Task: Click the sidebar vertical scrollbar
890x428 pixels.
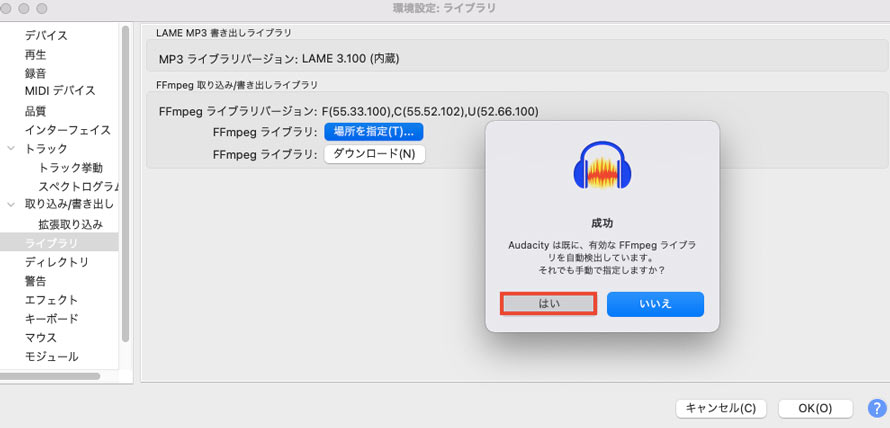Action: point(125,183)
